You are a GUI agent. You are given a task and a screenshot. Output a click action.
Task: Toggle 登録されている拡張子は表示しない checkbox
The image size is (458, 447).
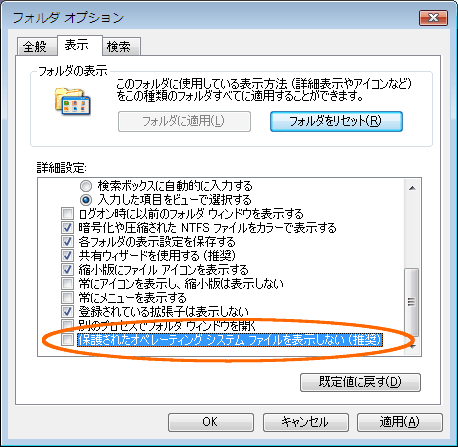coord(67,312)
